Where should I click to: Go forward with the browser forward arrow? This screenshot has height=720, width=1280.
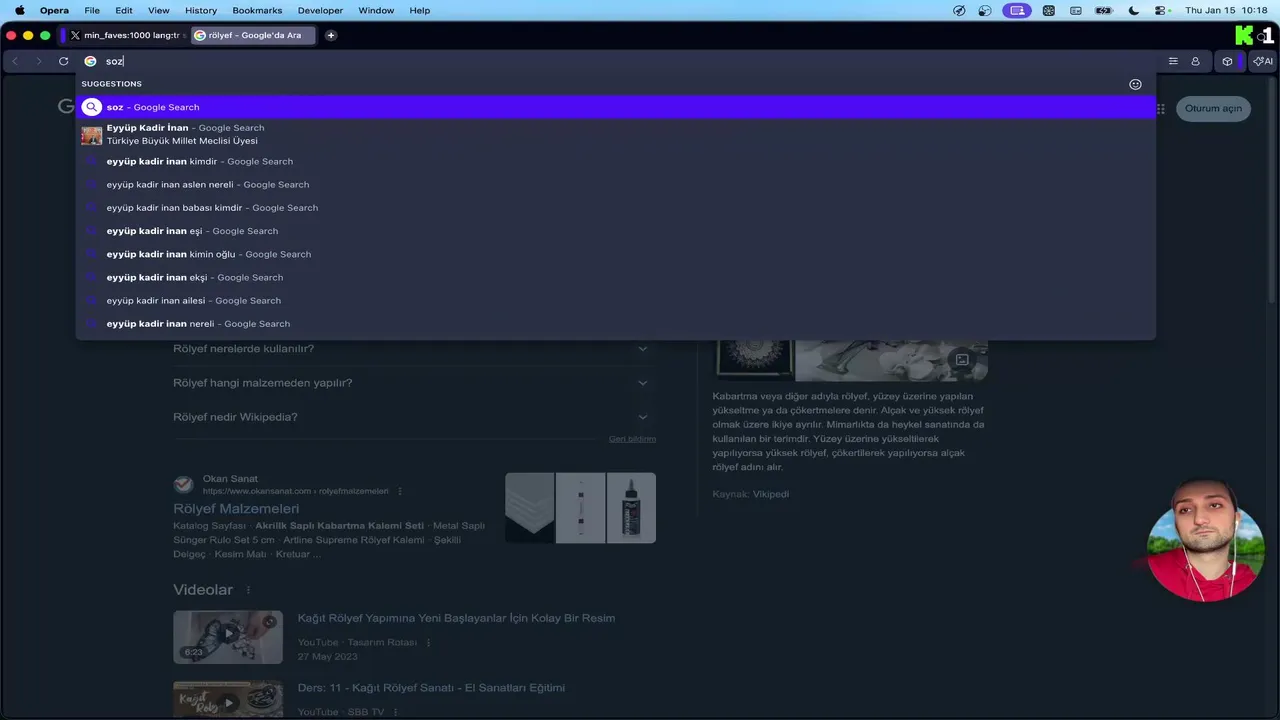tap(39, 61)
